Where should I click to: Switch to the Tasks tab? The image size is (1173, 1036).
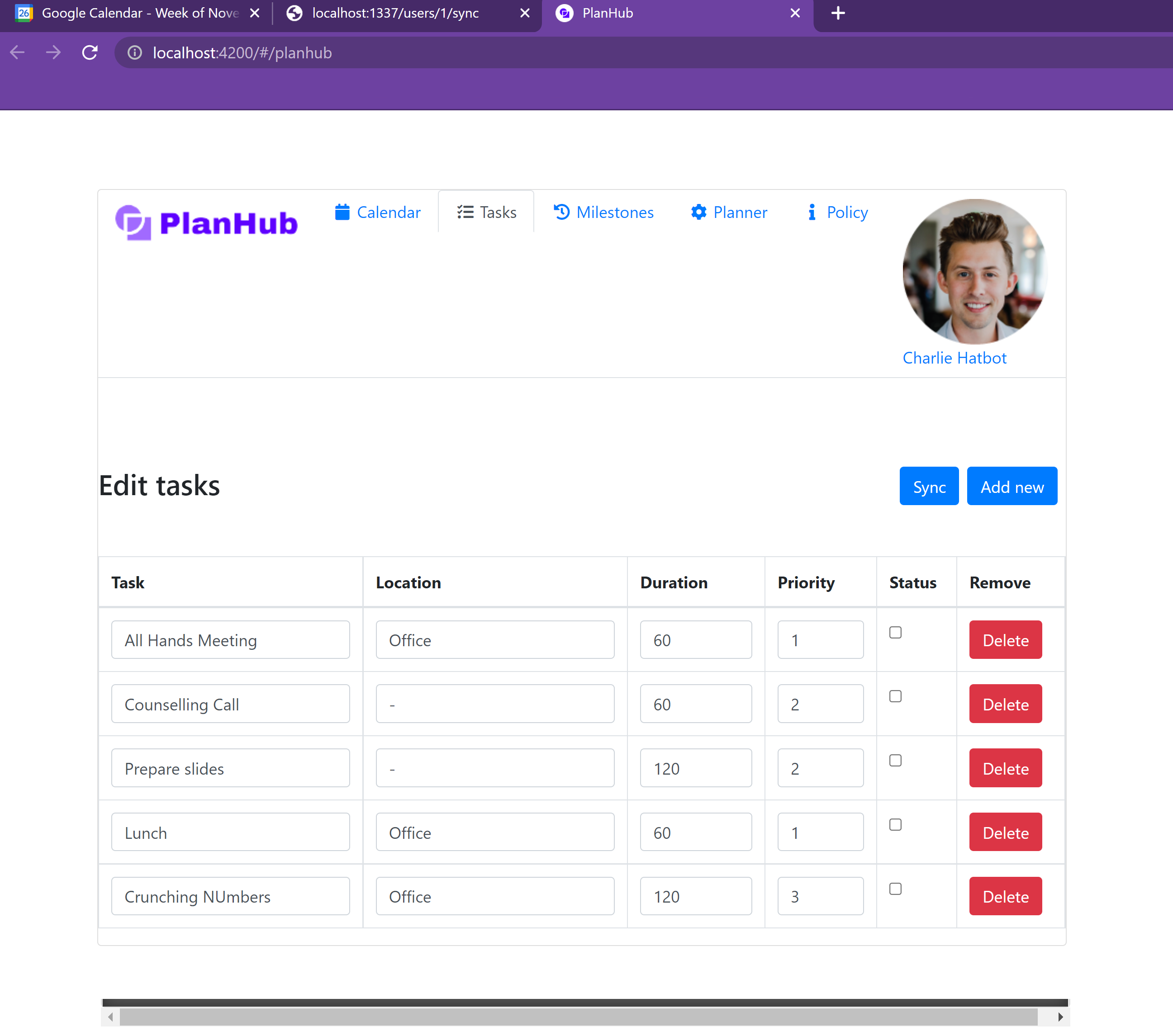[x=487, y=212]
